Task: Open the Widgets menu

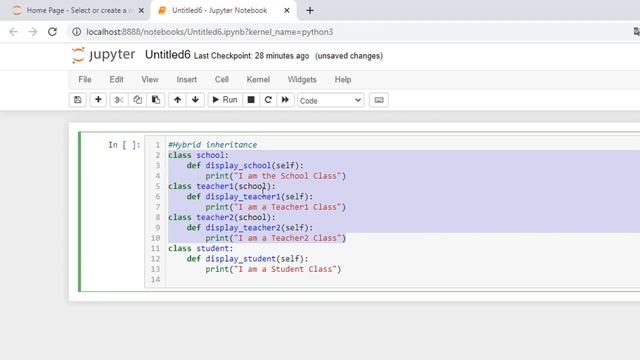Action: [x=302, y=80]
